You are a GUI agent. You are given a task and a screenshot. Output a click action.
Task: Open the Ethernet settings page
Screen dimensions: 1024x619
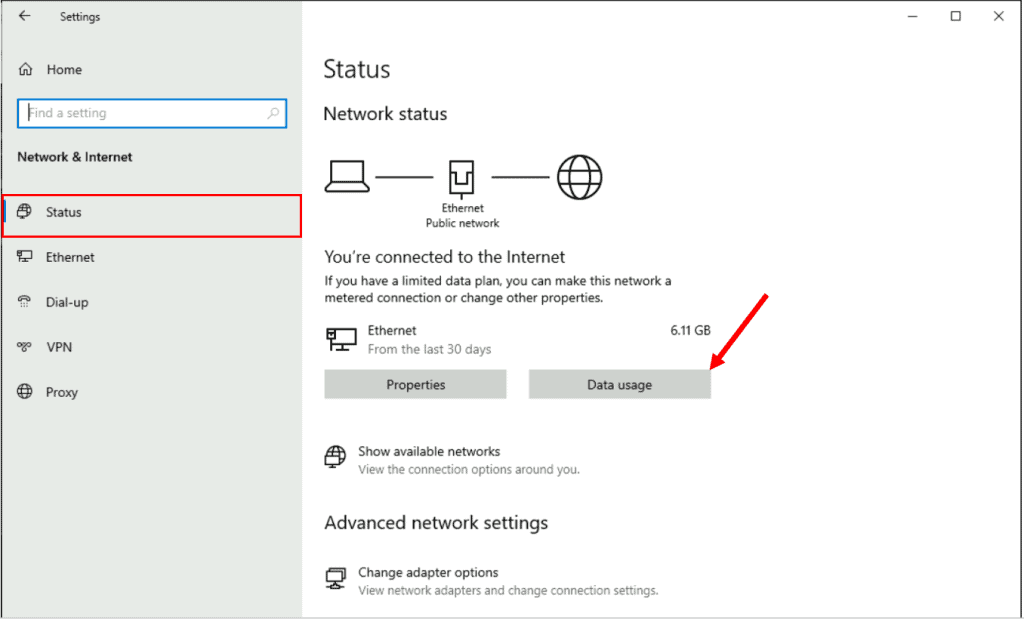(70, 257)
